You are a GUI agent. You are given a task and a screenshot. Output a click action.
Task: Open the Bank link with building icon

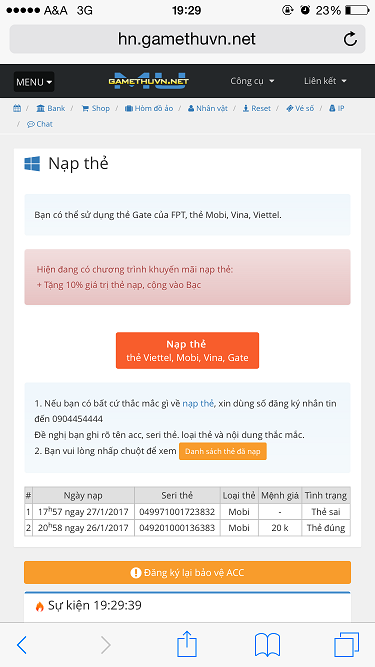point(51,108)
